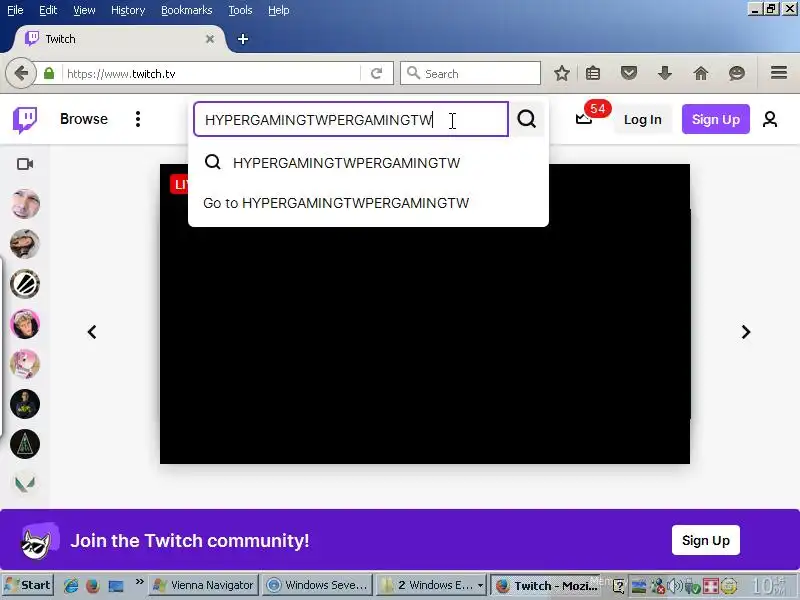This screenshot has height=600, width=800.
Task: Click the featured live stream video player
Action: coord(424,314)
